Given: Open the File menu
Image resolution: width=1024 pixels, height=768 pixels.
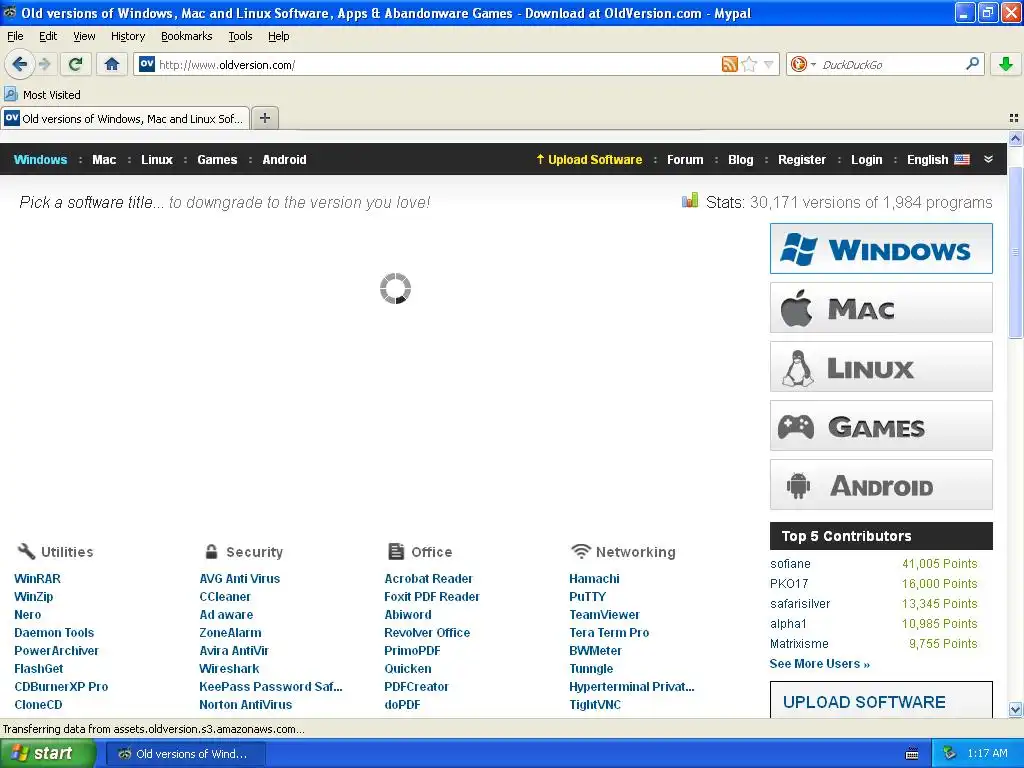Looking at the screenshot, I should click(15, 36).
